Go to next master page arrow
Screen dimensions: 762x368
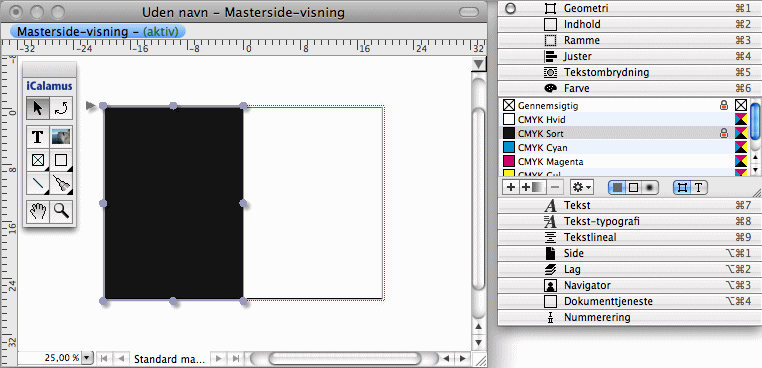click(219, 359)
